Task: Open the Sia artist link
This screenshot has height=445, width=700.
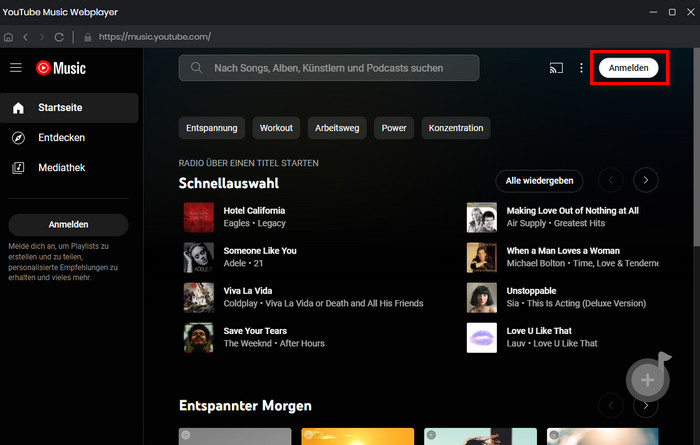Action: pyautogui.click(x=512, y=304)
